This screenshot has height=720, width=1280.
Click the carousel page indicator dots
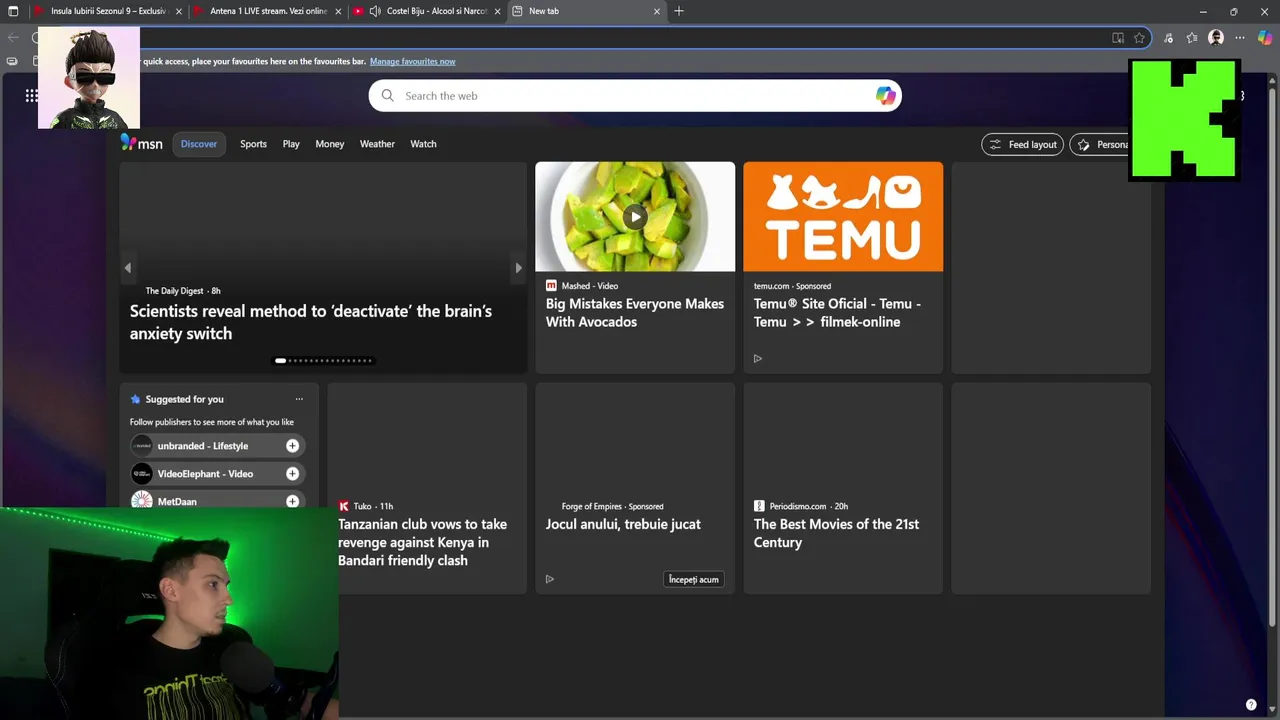point(324,361)
